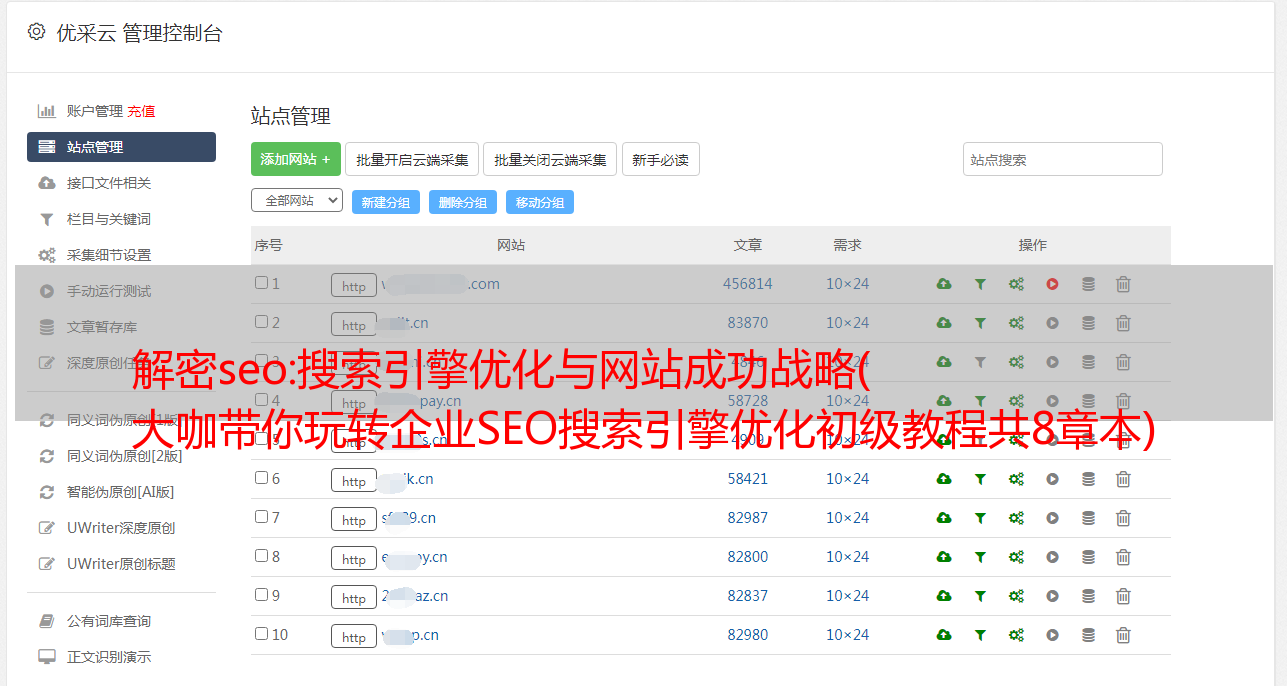The width and height of the screenshot is (1287, 686).
Task: Delete site in row 1 with trash icon
Action: [x=1123, y=284]
